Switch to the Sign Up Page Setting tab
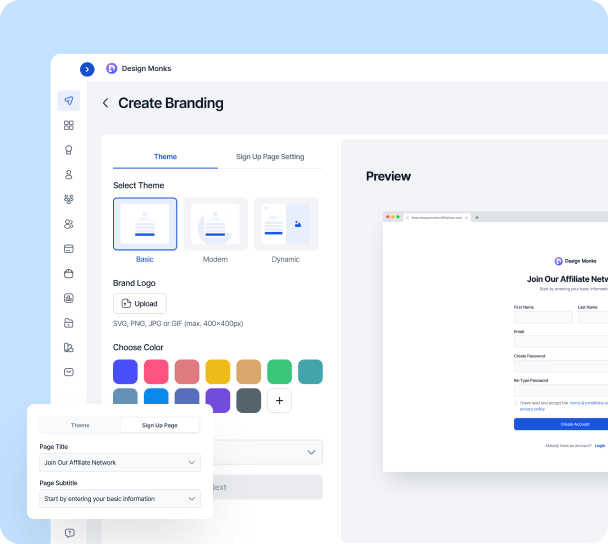The image size is (608, 544). (x=270, y=157)
